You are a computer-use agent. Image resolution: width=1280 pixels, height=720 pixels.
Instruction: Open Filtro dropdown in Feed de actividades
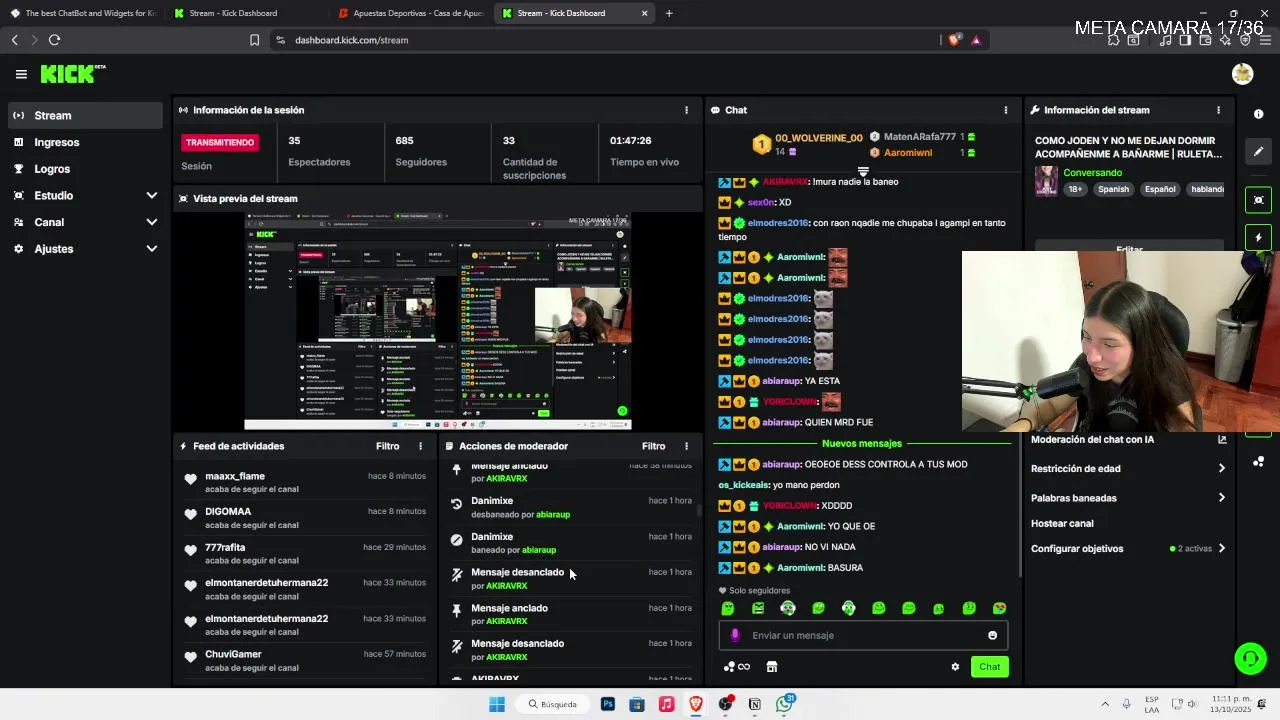[x=387, y=446]
